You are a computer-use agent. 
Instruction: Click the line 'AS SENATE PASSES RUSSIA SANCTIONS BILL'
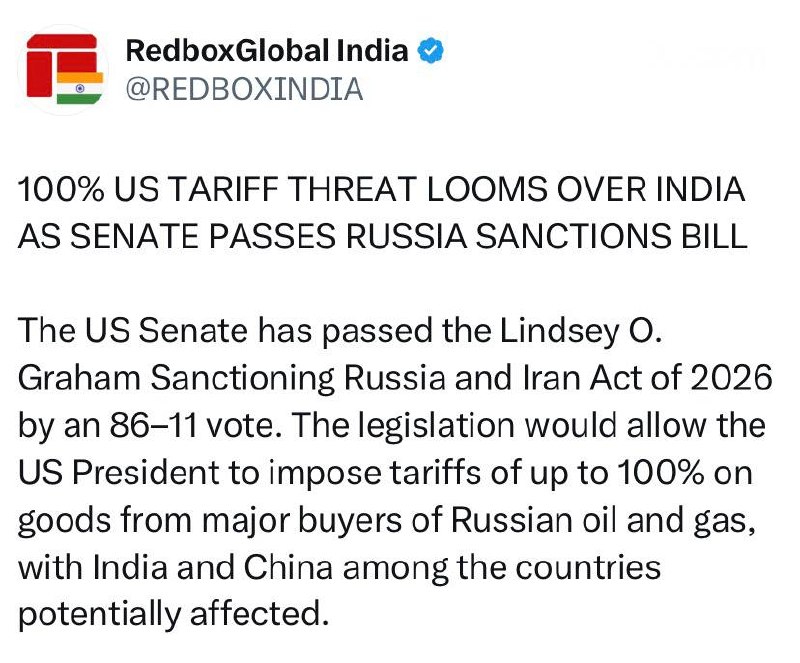click(x=383, y=236)
